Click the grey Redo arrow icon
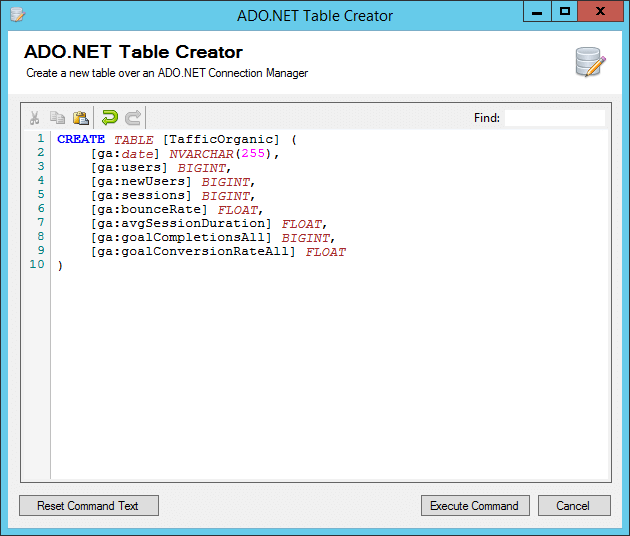Screen dimensions: 630x536 pos(133,117)
